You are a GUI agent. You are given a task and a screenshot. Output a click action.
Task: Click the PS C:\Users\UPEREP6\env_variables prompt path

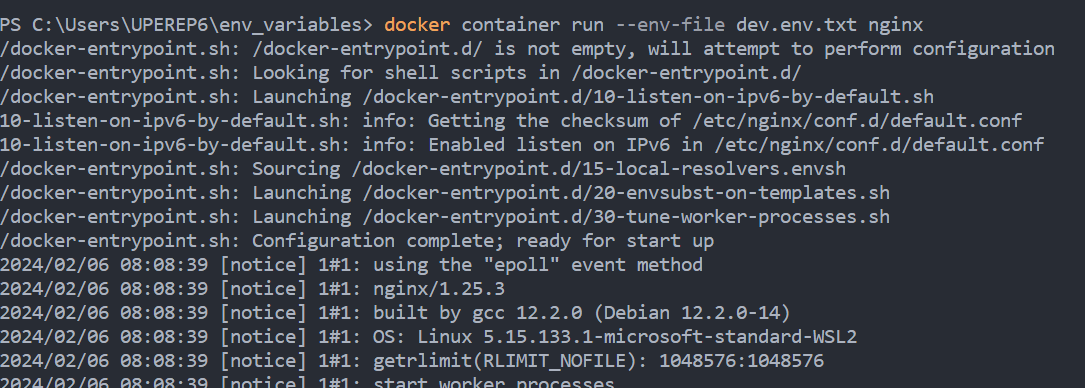pos(186,25)
